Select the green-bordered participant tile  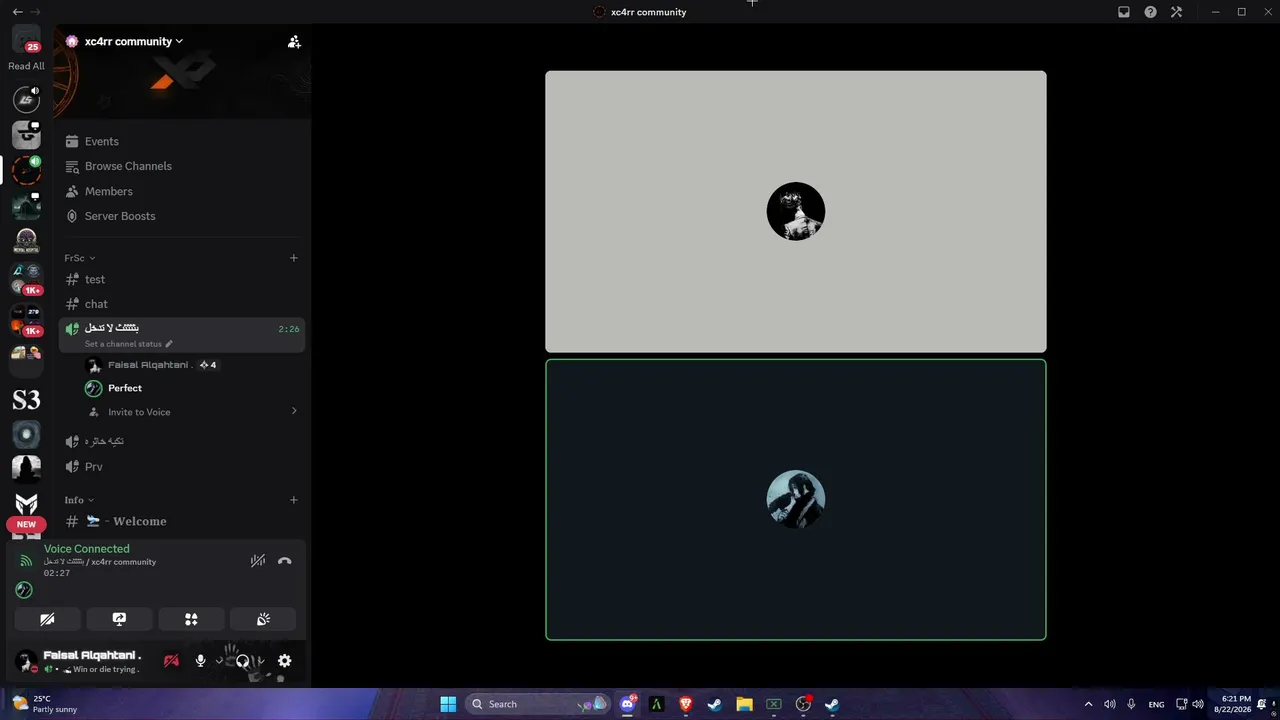click(796, 500)
